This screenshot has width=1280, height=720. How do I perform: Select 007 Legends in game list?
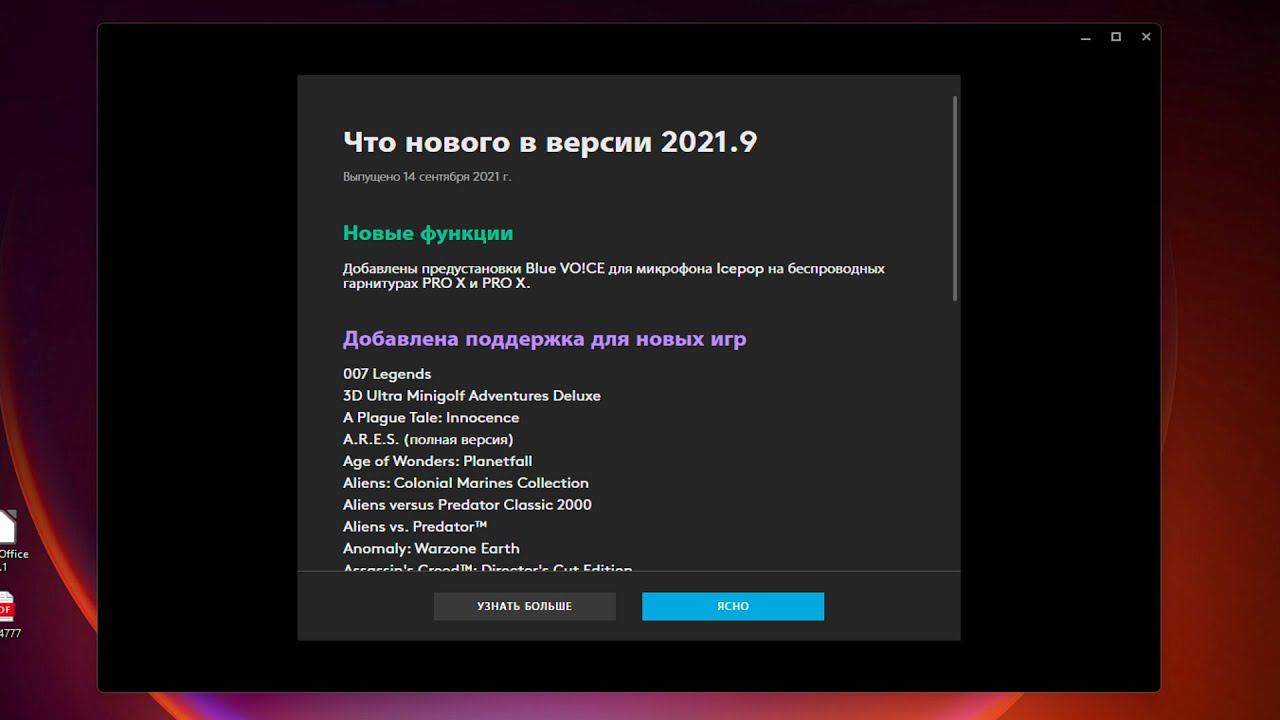tap(387, 374)
